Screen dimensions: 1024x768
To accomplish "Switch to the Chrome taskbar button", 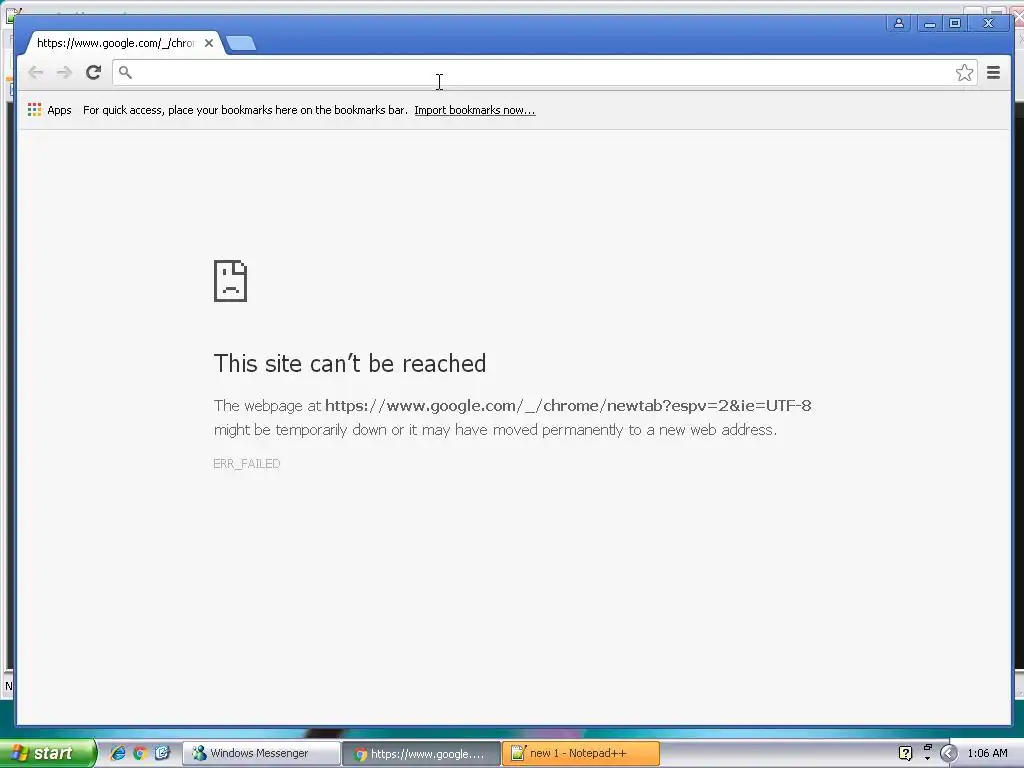I will (421, 754).
